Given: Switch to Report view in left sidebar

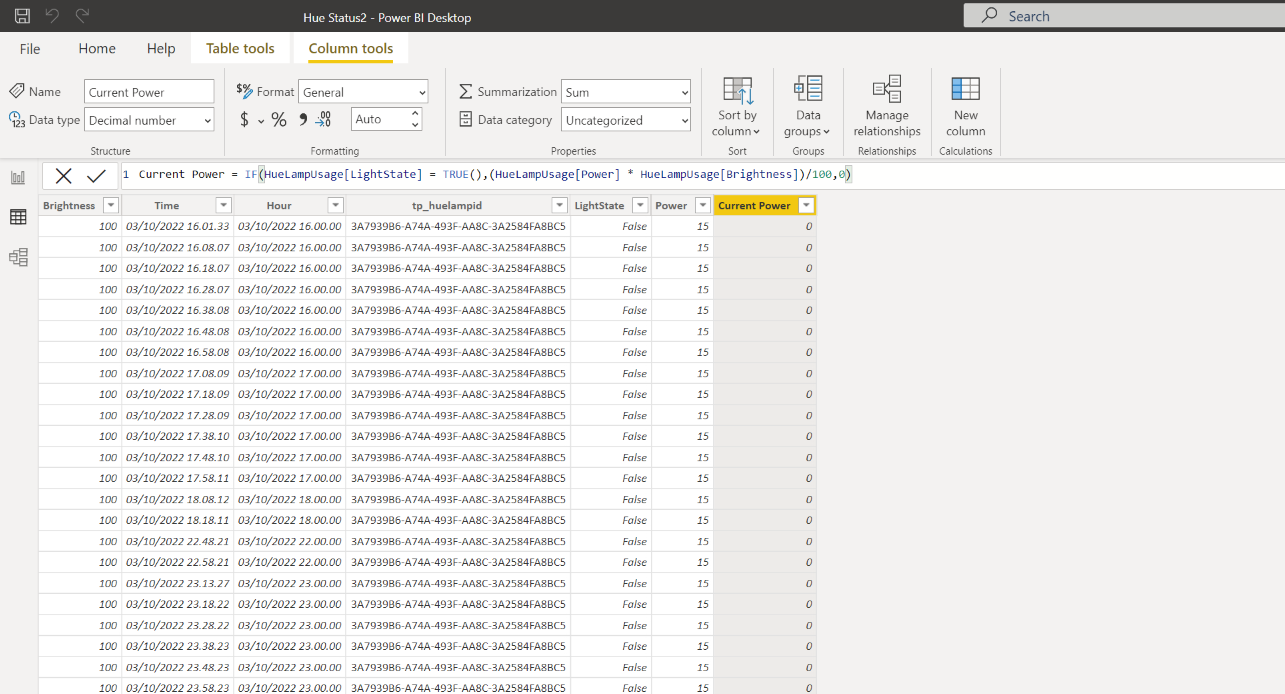Looking at the screenshot, I should pos(18,177).
